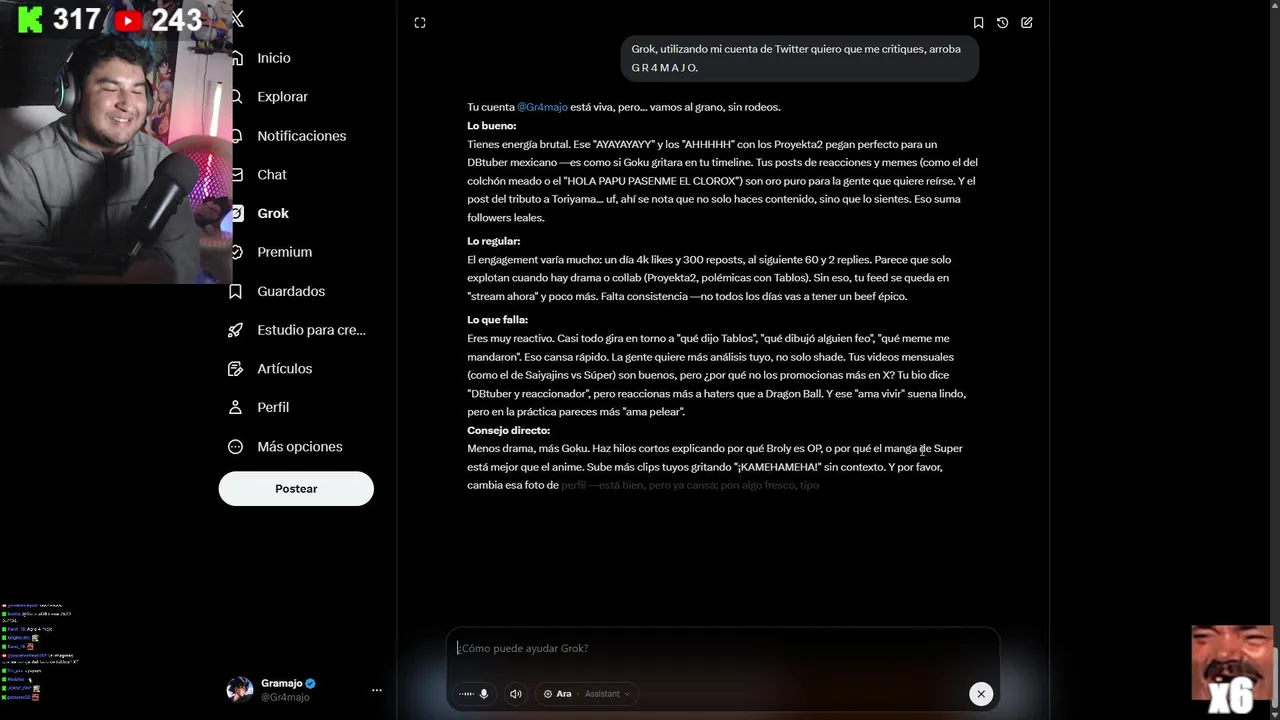1280x720 pixels.
Task: Click the 'Consejo directo:' heading
Action: click(508, 430)
